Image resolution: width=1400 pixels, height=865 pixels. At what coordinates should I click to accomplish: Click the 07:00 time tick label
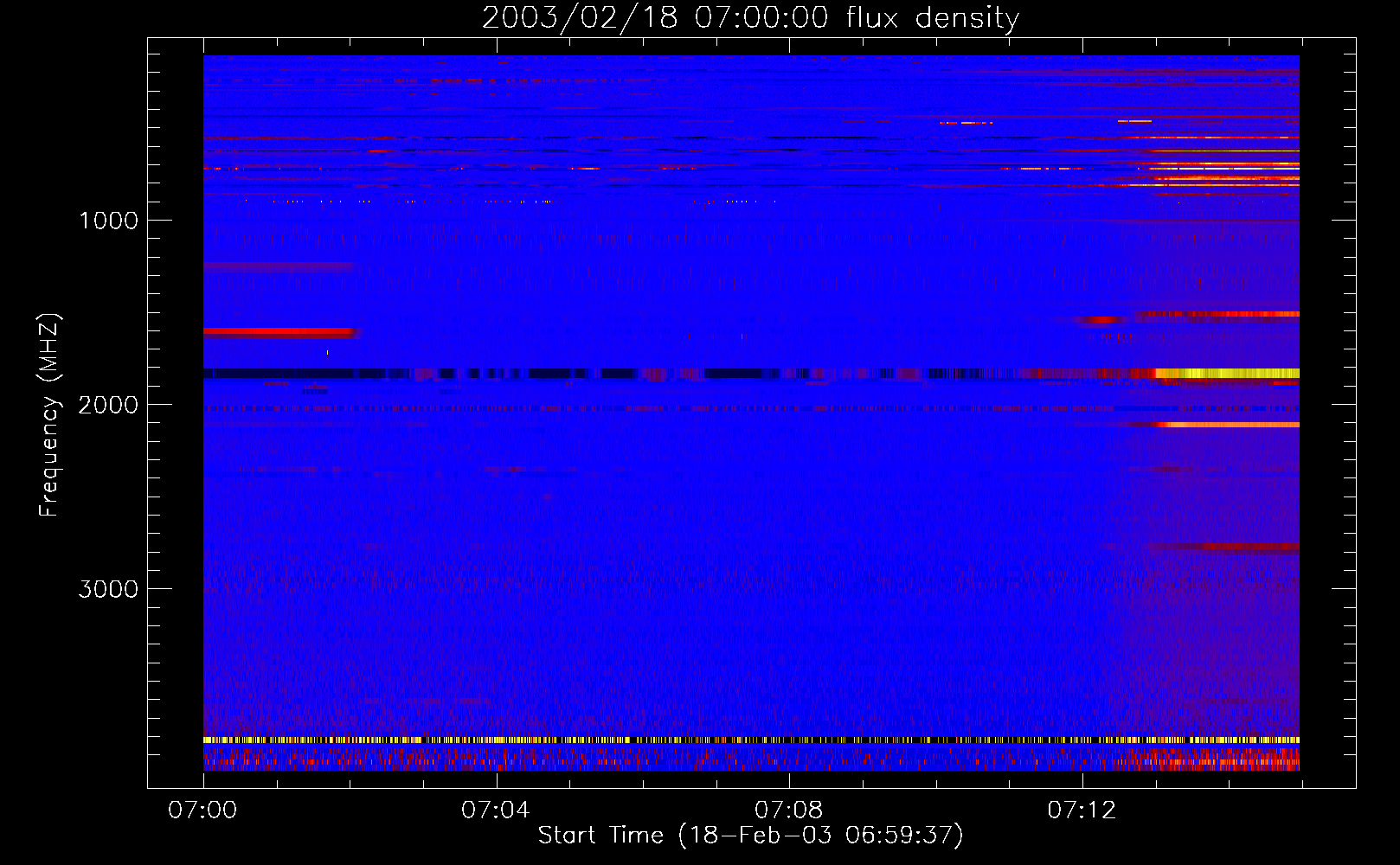tap(202, 810)
